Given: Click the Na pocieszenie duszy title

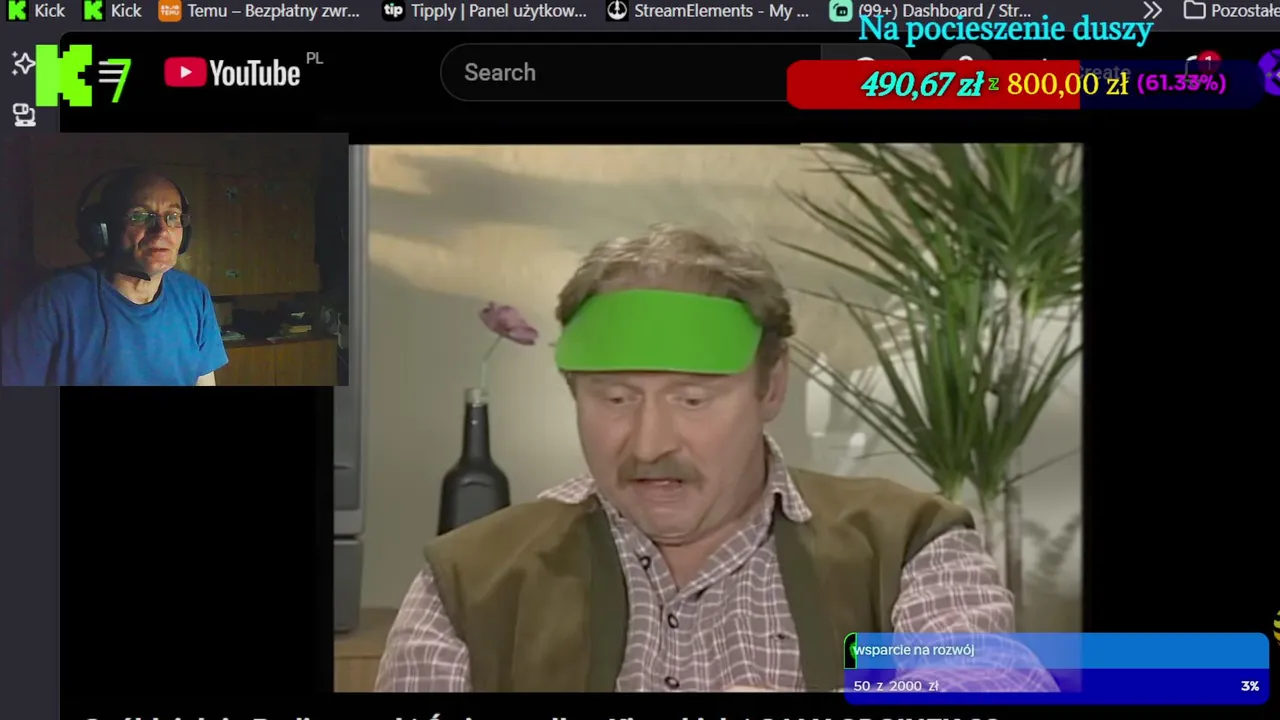Looking at the screenshot, I should pos(1005,29).
